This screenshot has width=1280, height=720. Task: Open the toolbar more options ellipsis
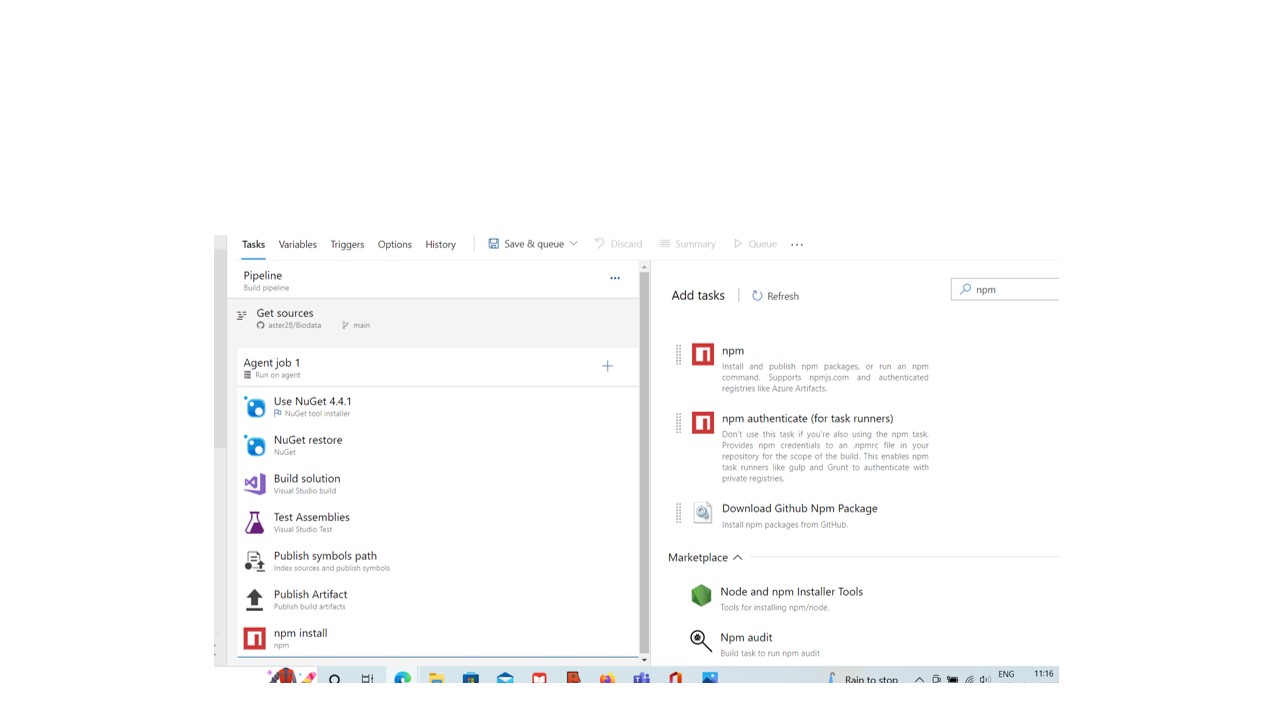(x=797, y=244)
